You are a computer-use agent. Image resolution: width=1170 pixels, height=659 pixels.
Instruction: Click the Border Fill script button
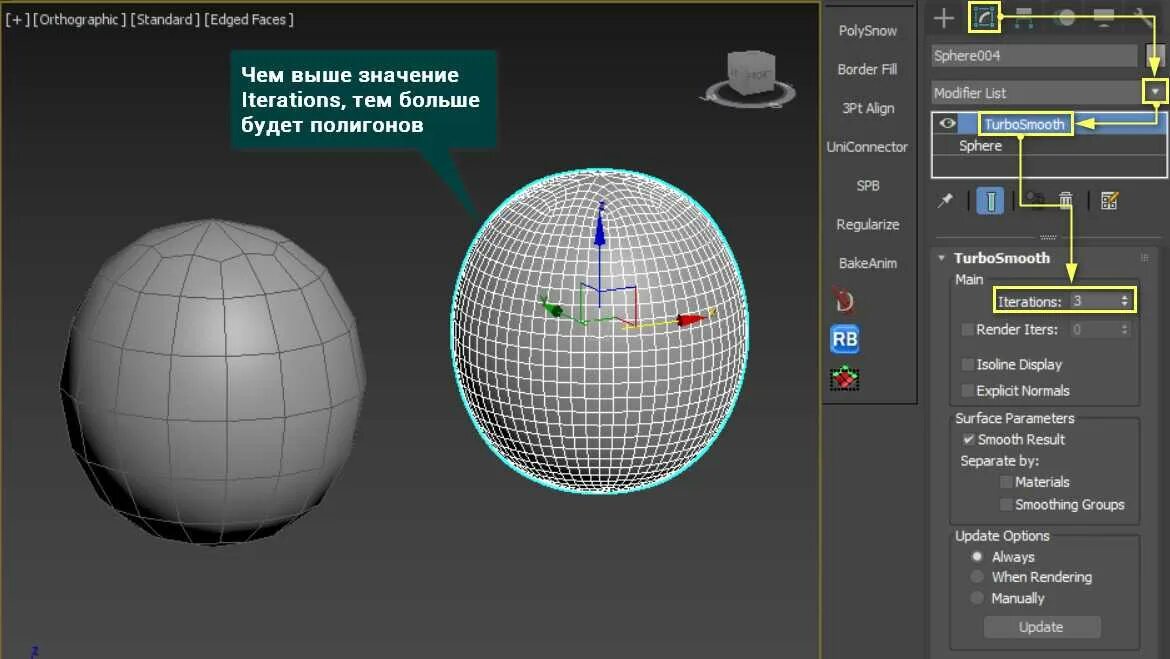(868, 69)
